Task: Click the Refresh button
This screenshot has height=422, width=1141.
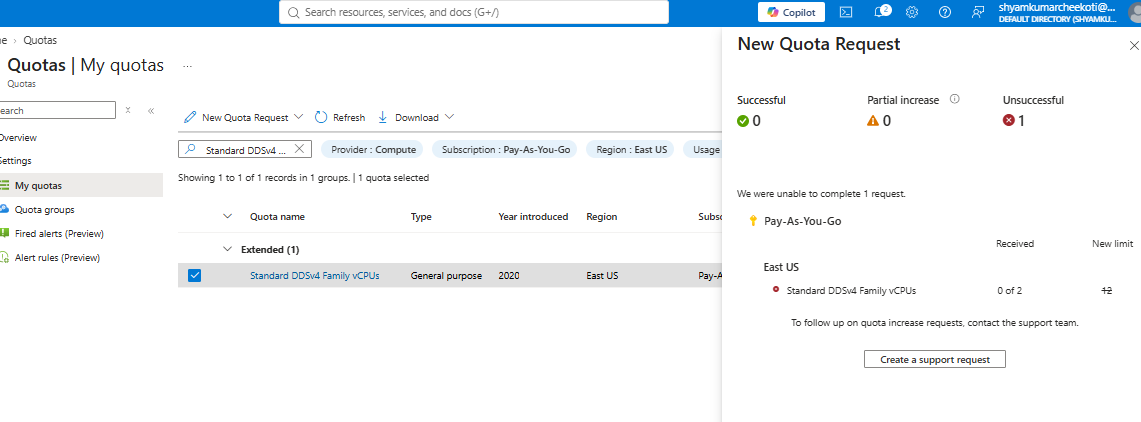Action: coord(340,117)
